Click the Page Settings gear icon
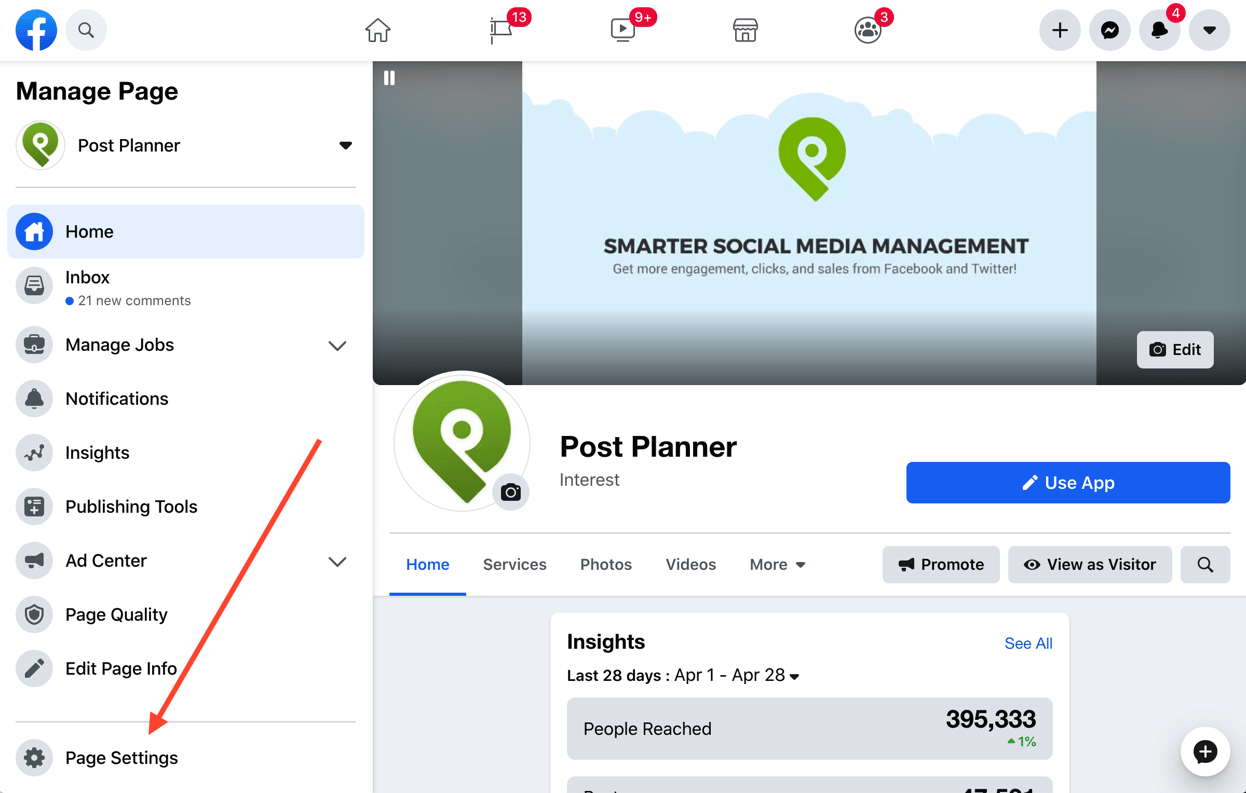The width and height of the screenshot is (1246, 793). [34, 758]
